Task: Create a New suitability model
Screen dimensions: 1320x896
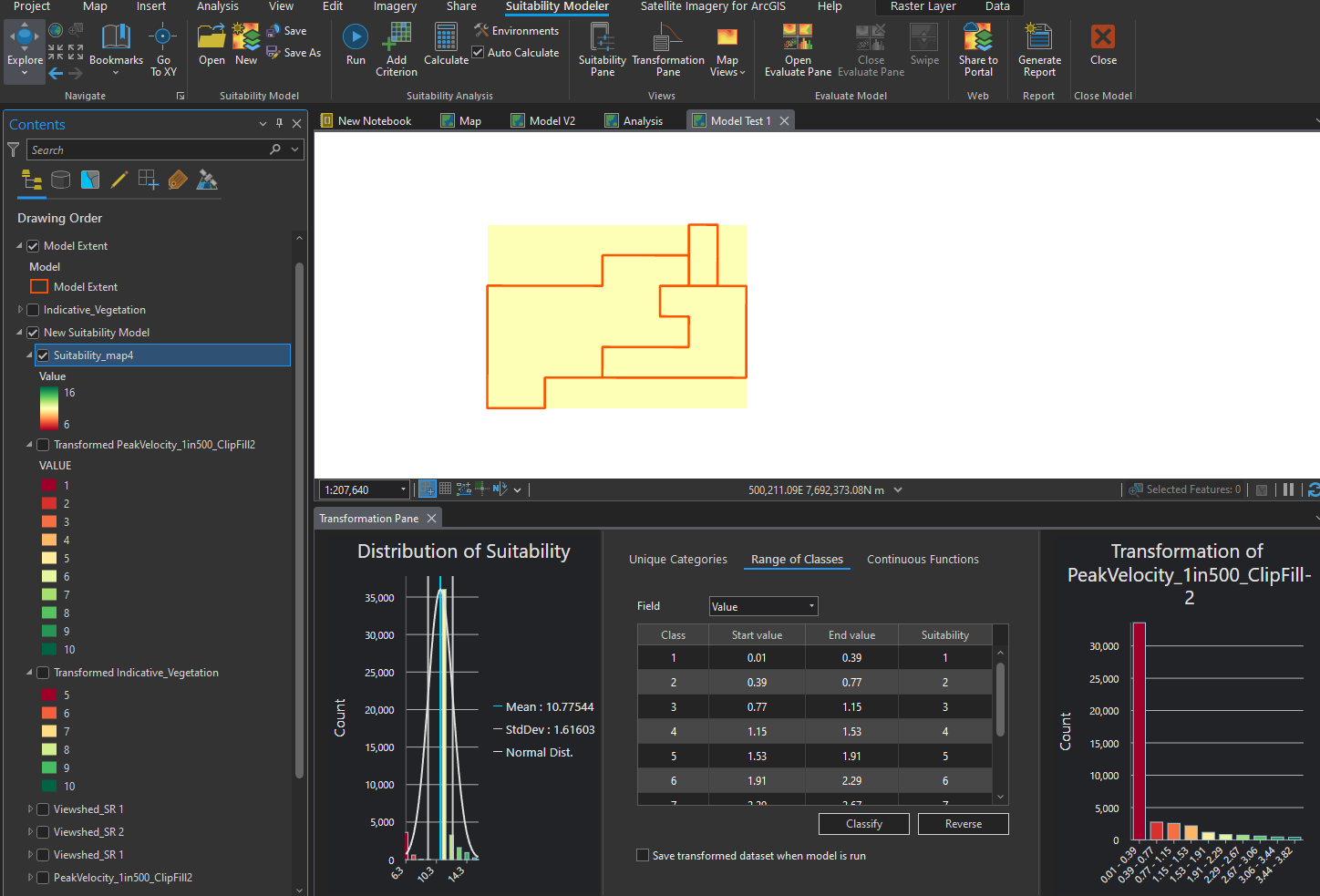Action: tap(246, 45)
